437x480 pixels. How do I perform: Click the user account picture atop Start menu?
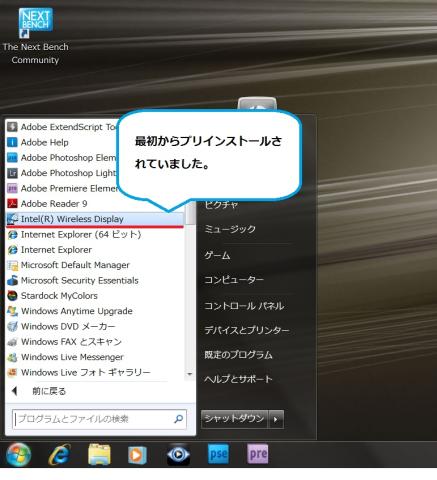pos(257,104)
